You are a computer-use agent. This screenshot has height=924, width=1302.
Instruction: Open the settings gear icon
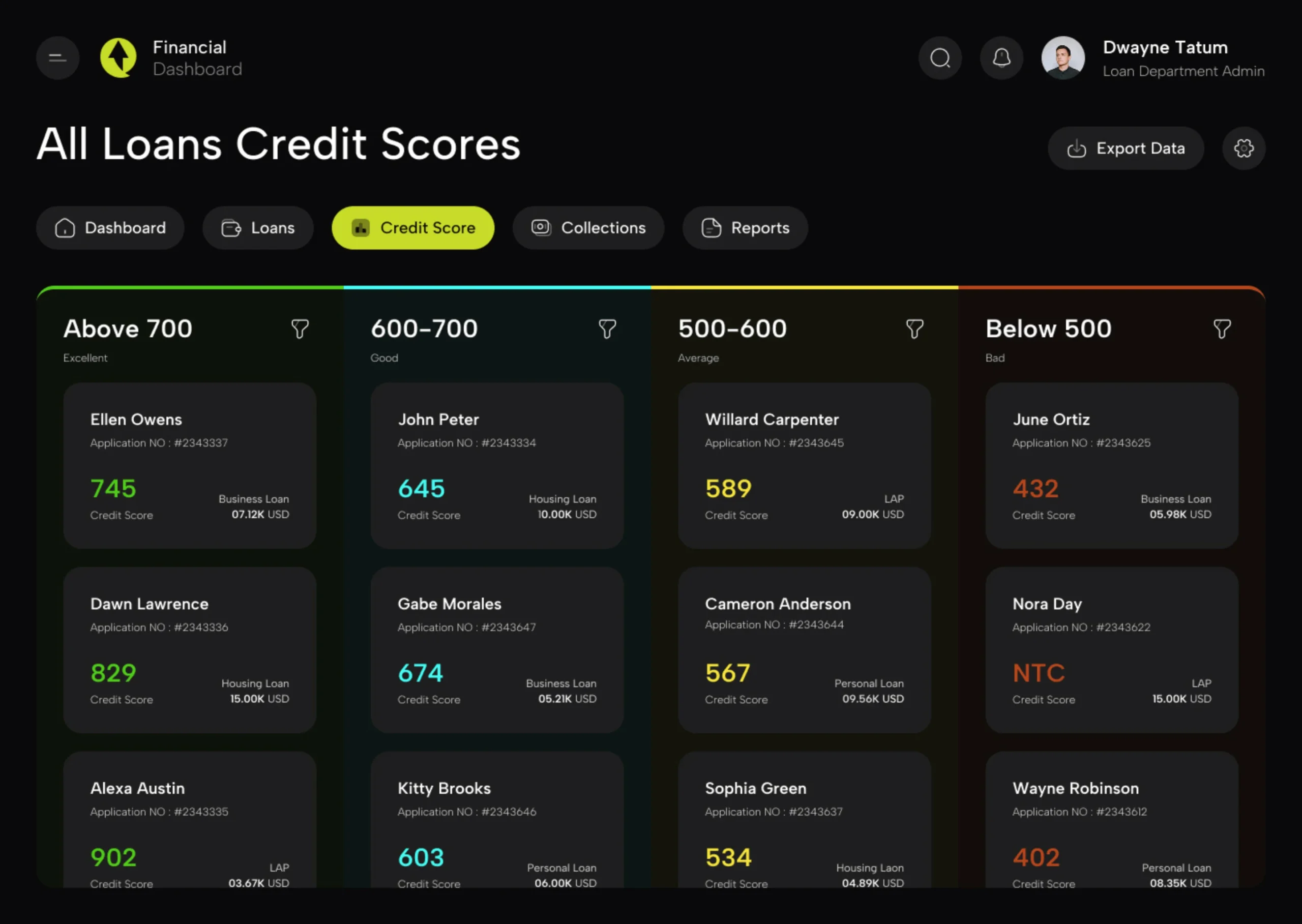pyautogui.click(x=1244, y=148)
